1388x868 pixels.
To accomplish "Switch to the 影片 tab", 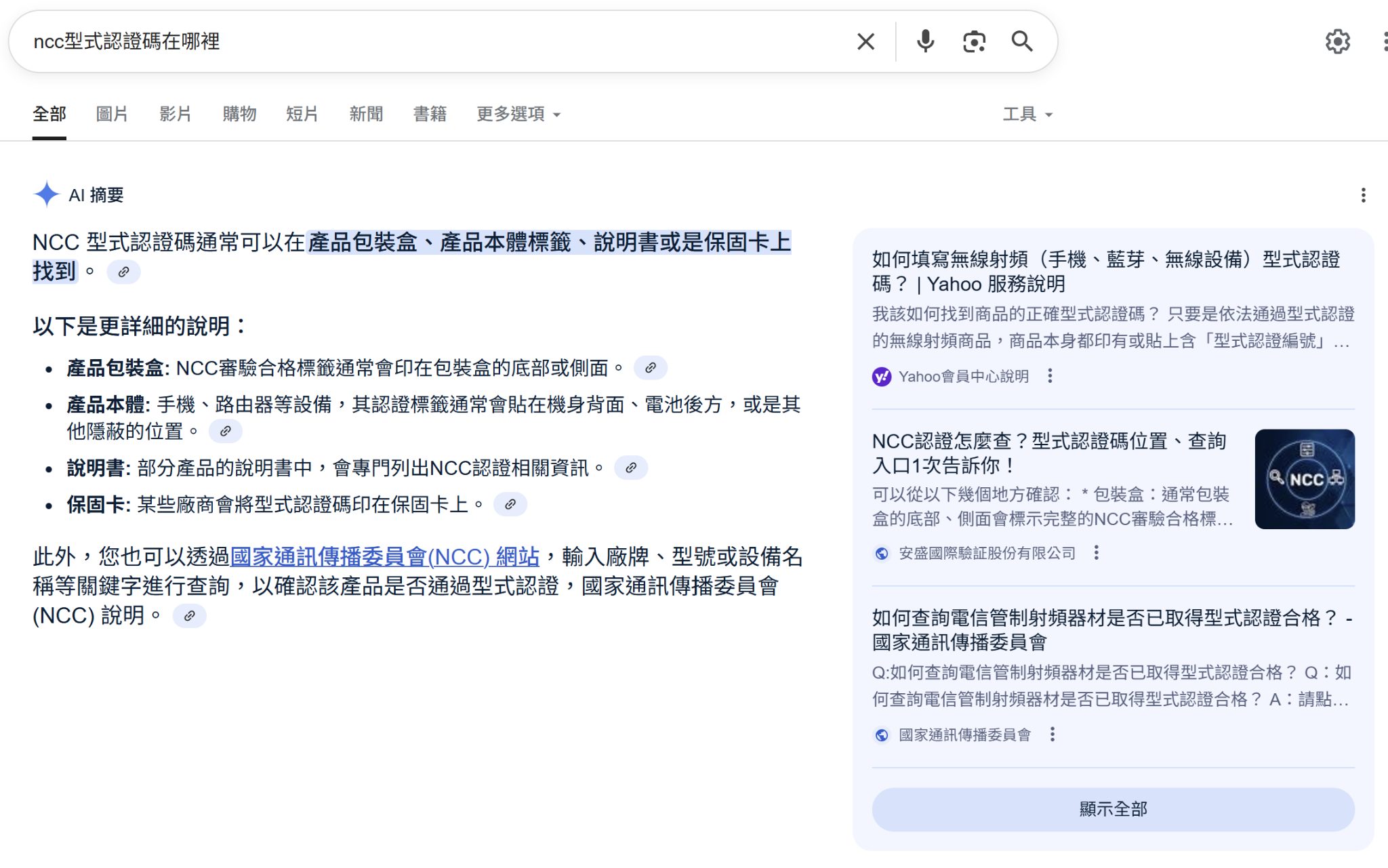I will [x=176, y=114].
